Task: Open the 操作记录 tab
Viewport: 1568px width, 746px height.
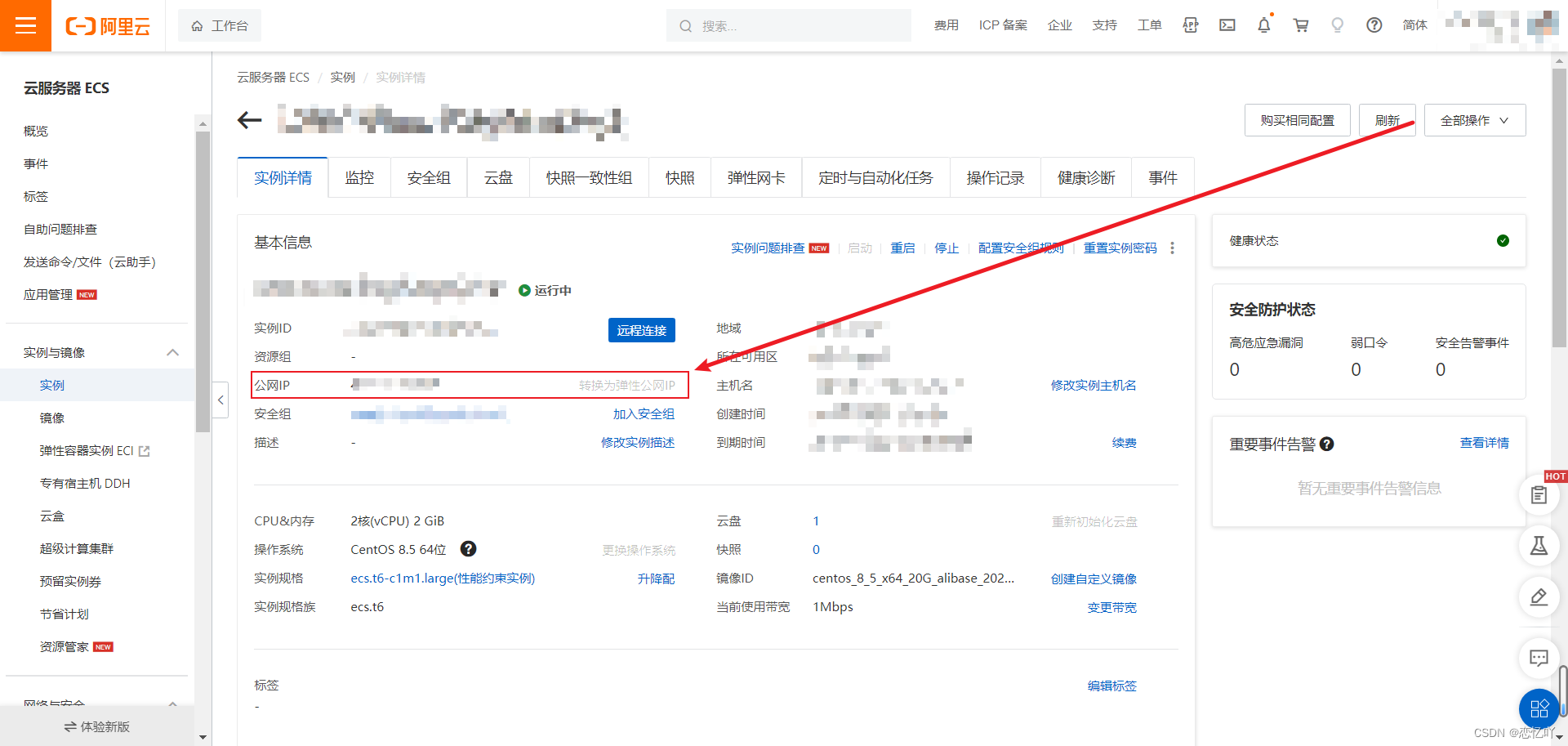Action: [x=995, y=177]
